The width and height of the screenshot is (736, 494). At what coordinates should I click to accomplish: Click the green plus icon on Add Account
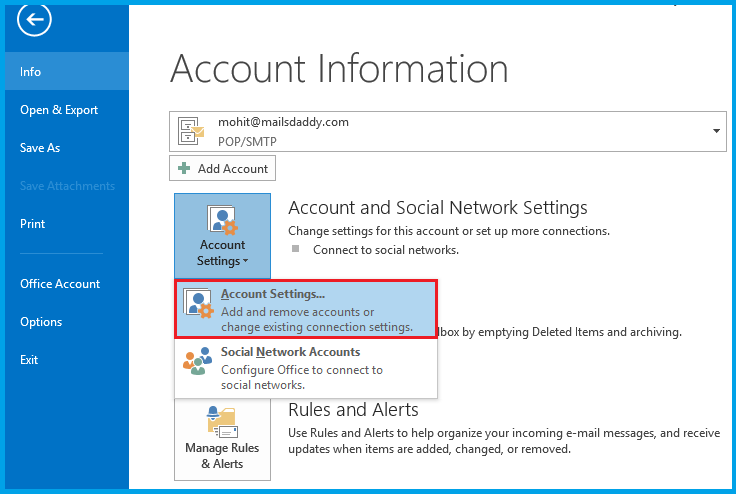click(x=184, y=168)
